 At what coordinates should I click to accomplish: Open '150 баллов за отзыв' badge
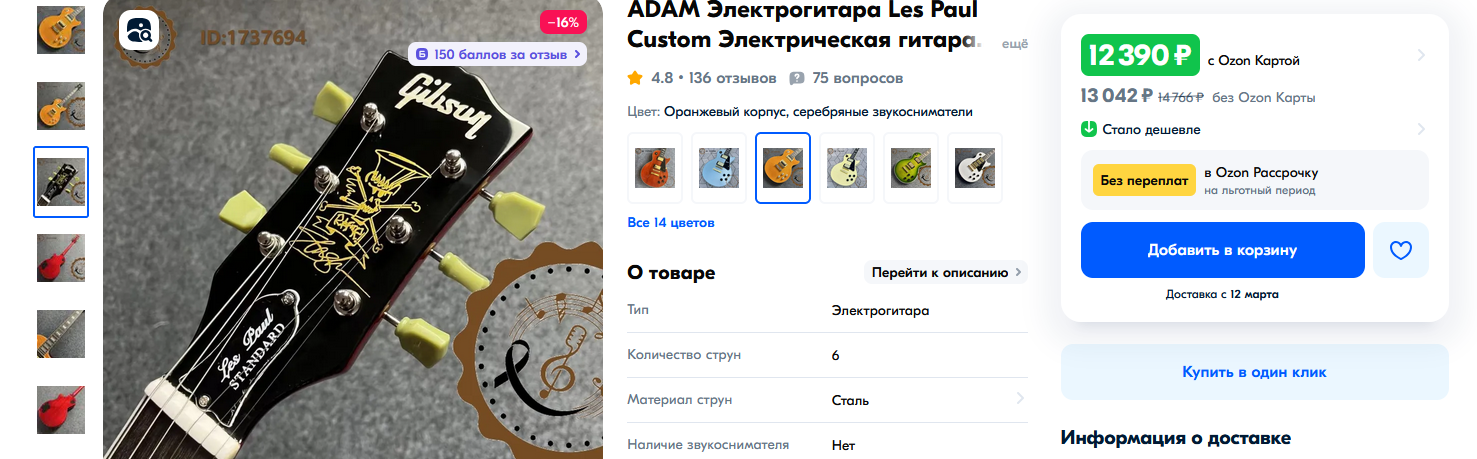pos(497,54)
